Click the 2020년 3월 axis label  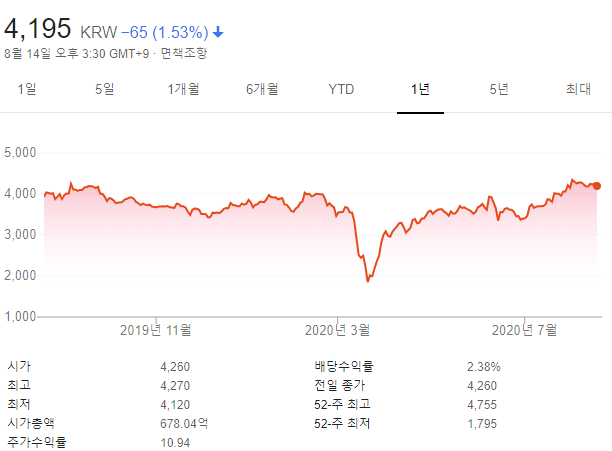(x=337, y=330)
